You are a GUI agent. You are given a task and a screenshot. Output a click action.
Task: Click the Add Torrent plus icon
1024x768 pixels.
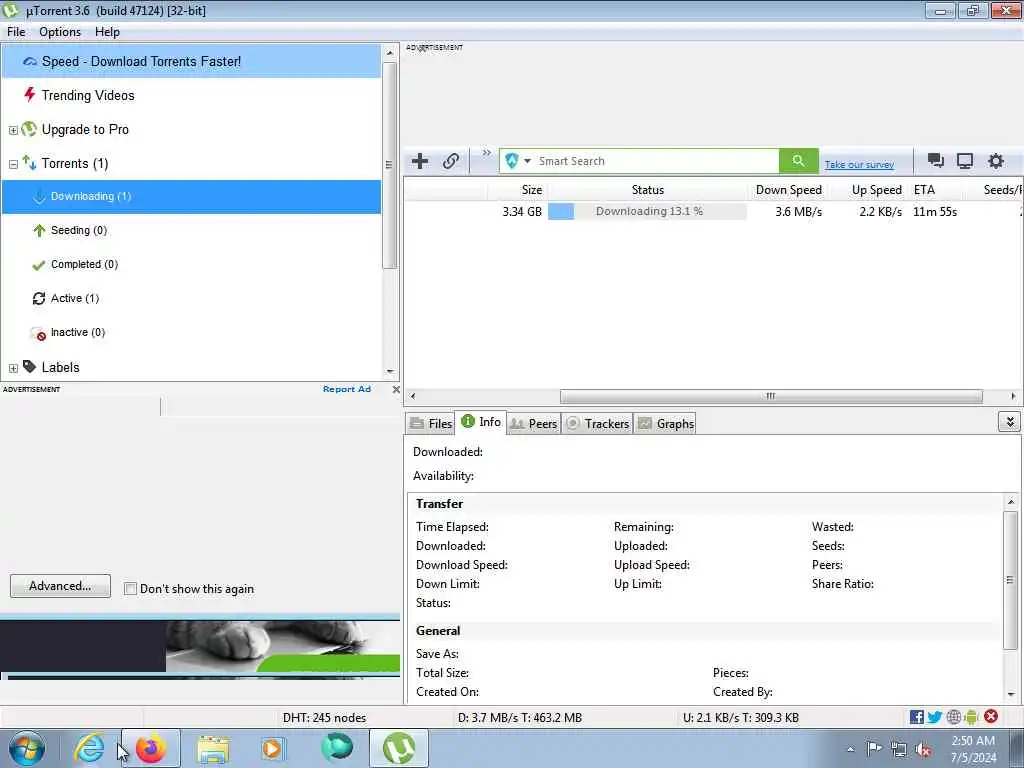point(420,161)
